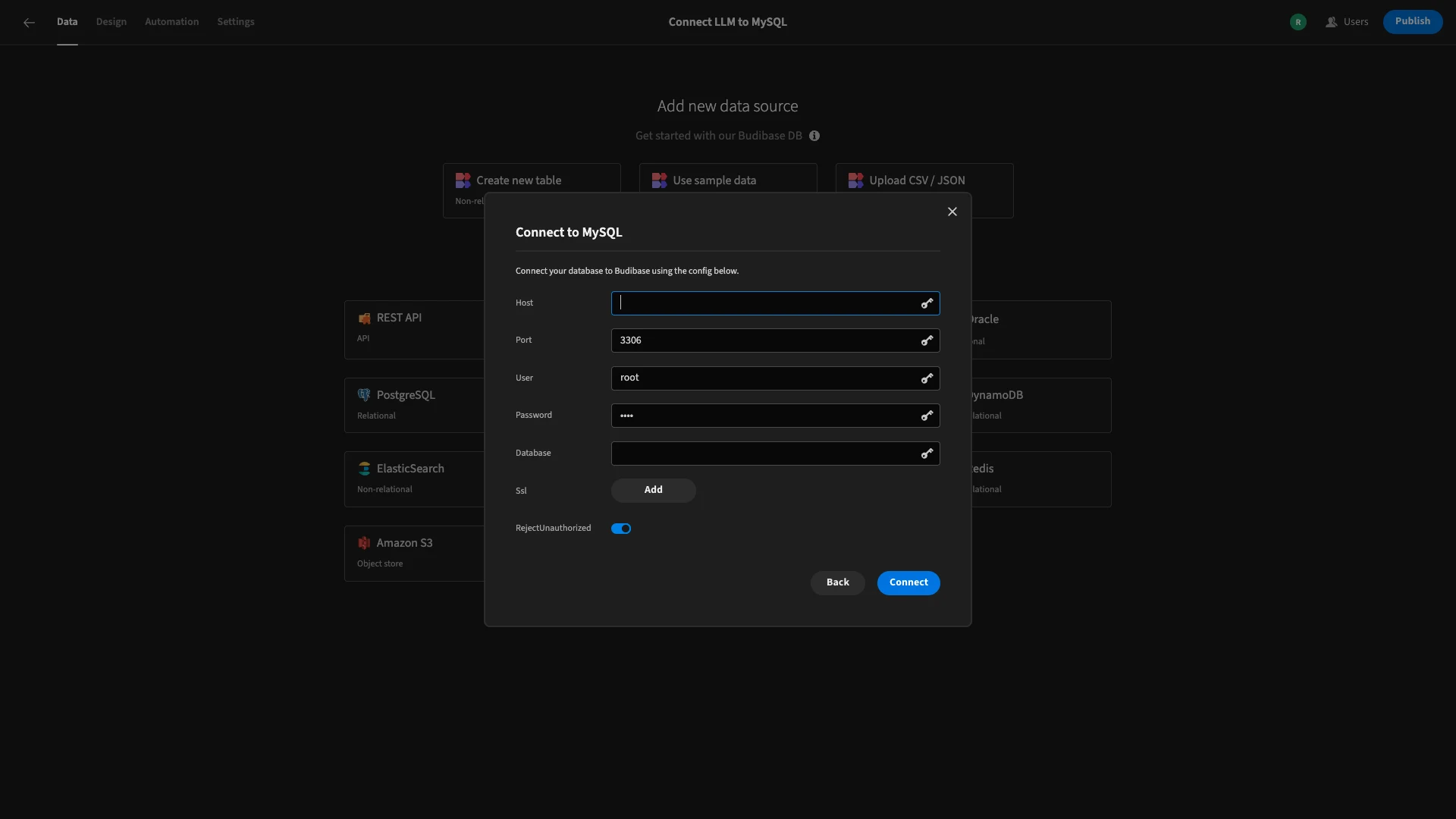This screenshot has height=819, width=1456.
Task: Select the DynamoDB data source card
Action: pos(1041,405)
